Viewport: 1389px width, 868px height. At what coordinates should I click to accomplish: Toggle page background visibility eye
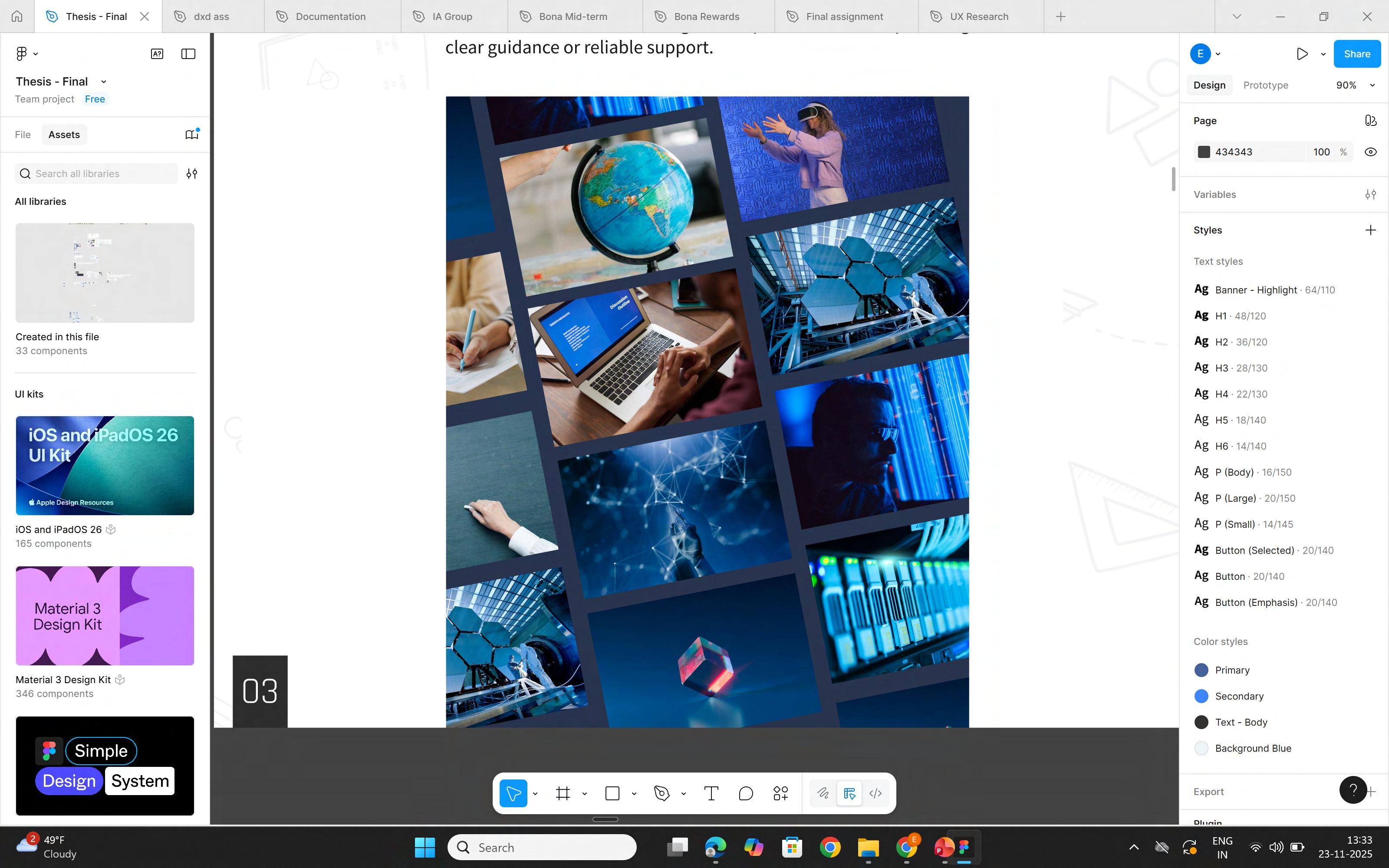(x=1370, y=152)
